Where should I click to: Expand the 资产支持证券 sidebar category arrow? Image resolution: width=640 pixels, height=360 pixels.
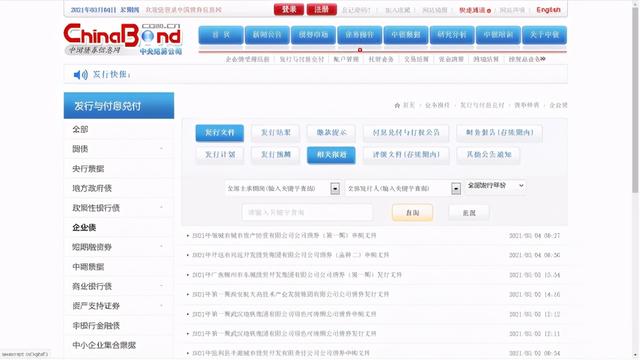(x=162, y=305)
